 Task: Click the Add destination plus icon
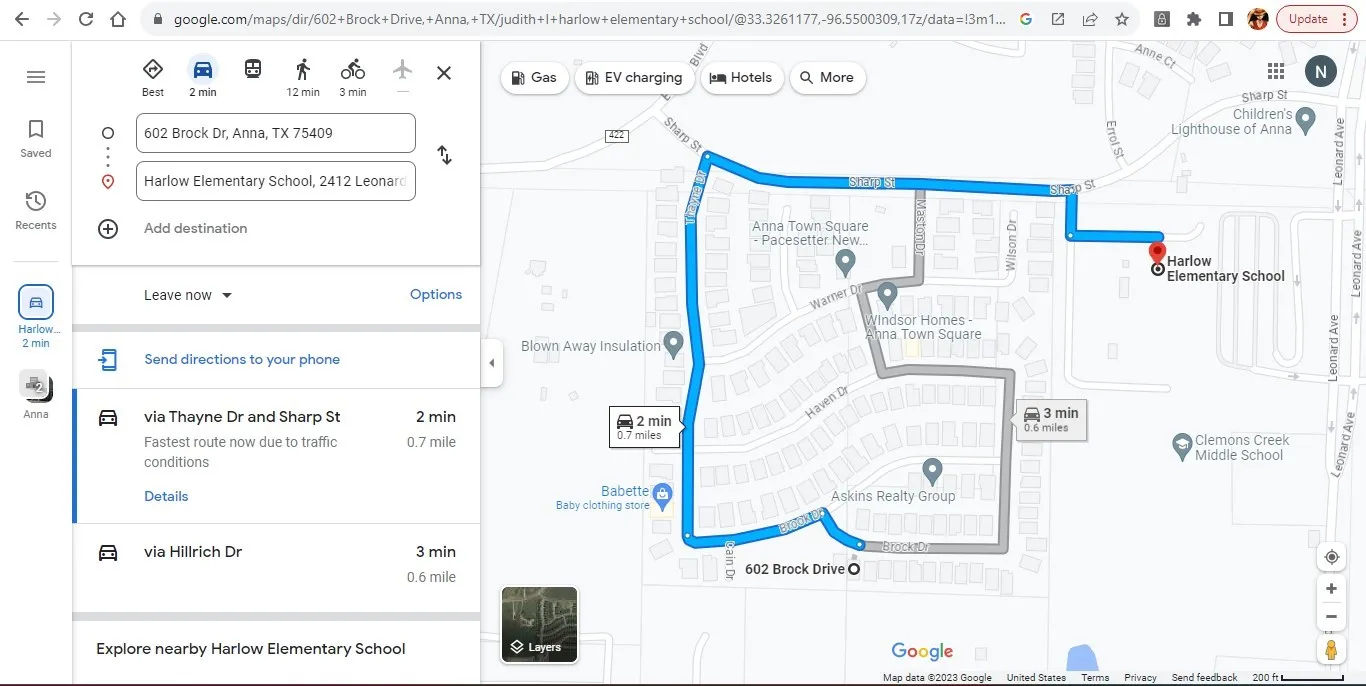[x=108, y=228]
